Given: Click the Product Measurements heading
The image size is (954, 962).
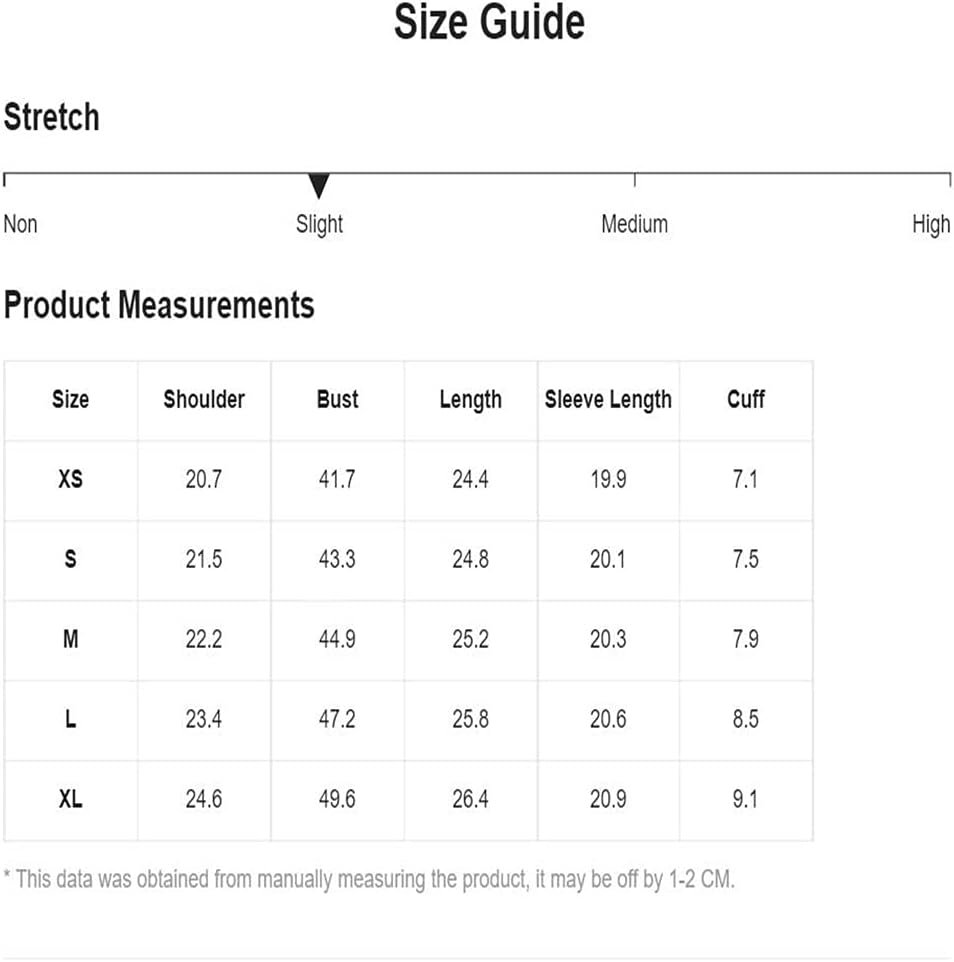Looking at the screenshot, I should click(x=159, y=305).
